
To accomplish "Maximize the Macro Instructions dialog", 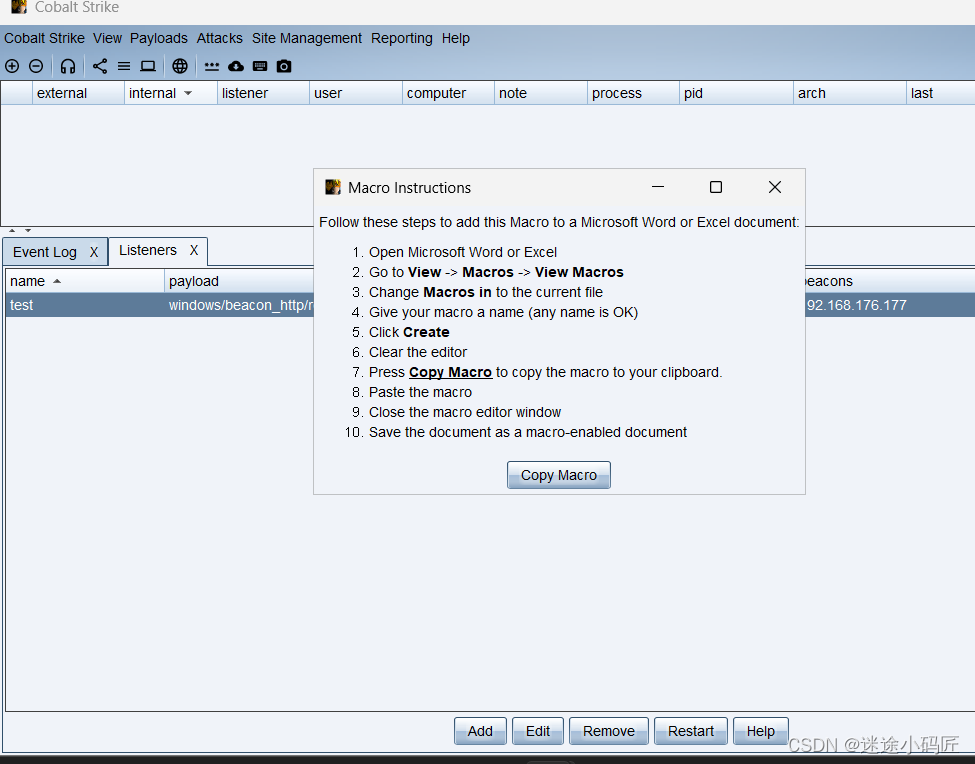I will coord(716,187).
